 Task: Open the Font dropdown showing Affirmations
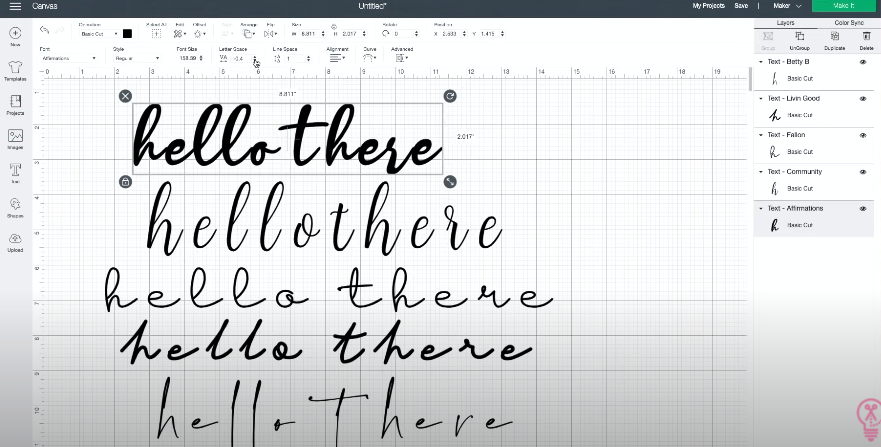(68, 58)
